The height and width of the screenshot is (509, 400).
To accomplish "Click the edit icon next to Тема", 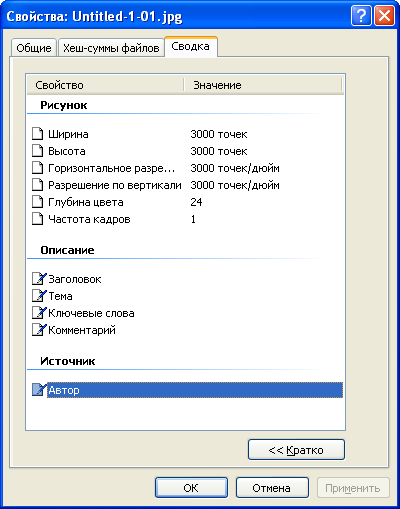I will coord(39,296).
